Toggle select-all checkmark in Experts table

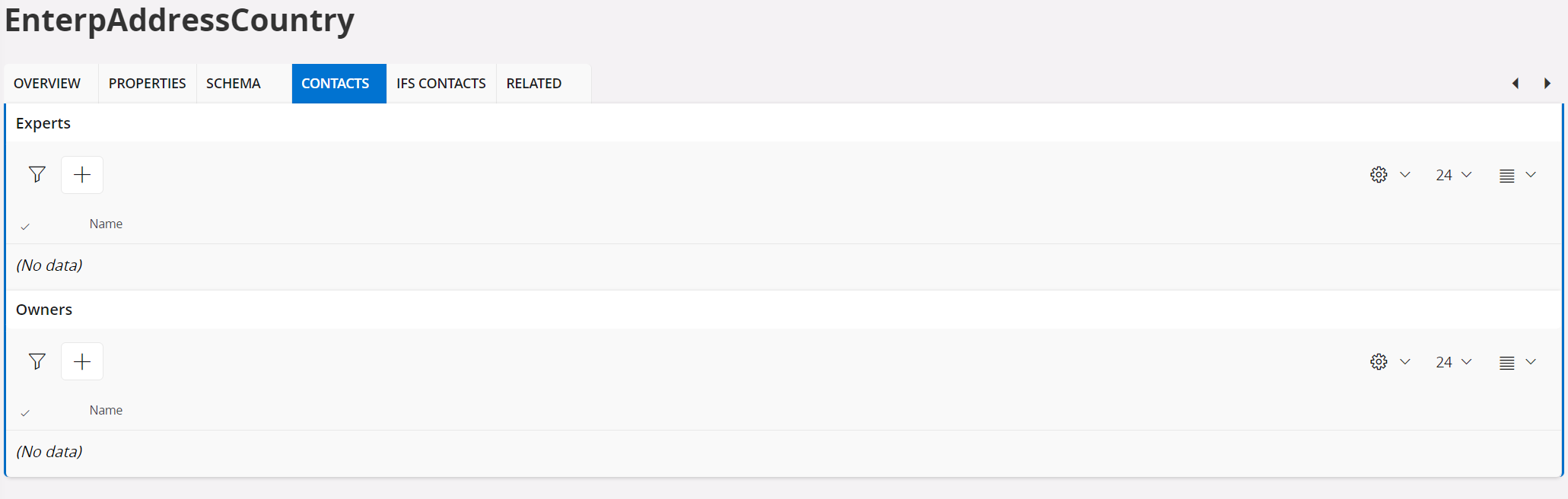coord(25,226)
